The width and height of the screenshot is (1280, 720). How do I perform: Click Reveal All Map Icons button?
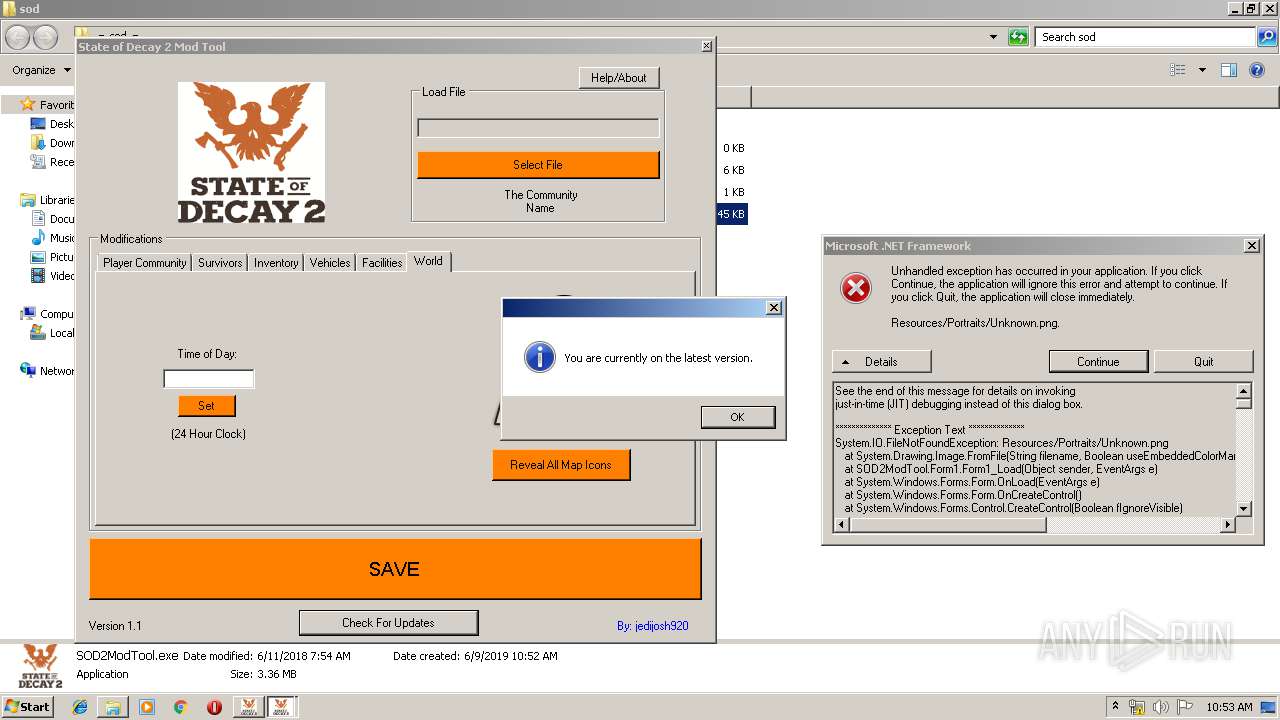coord(561,465)
